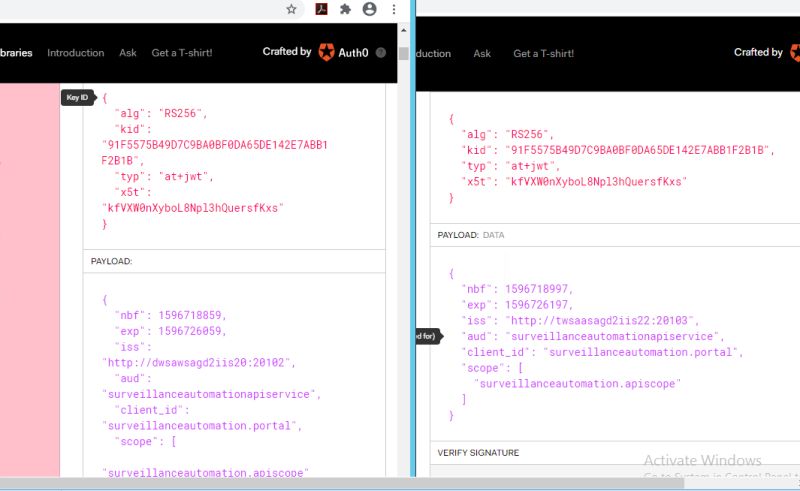
Task: Open Ask link in left window
Action: [x=128, y=53]
